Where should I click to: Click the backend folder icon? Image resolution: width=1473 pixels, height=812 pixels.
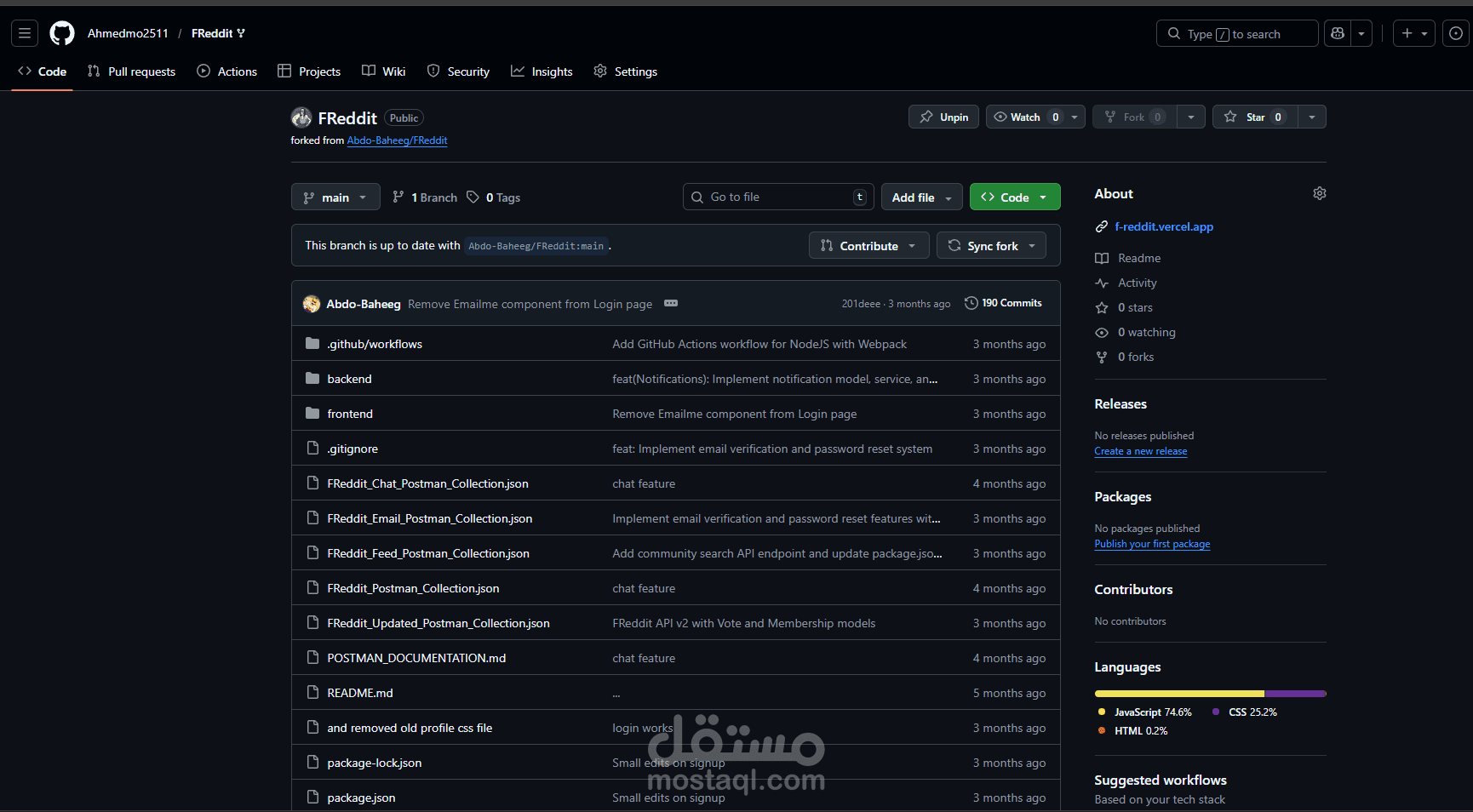[312, 379]
